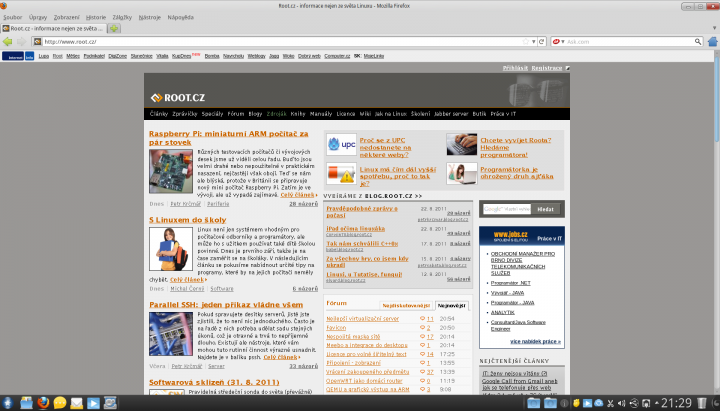This screenshot has width=720, height=411.
Task: Open the yellow chat bubble app
Action: pyautogui.click(x=60, y=403)
